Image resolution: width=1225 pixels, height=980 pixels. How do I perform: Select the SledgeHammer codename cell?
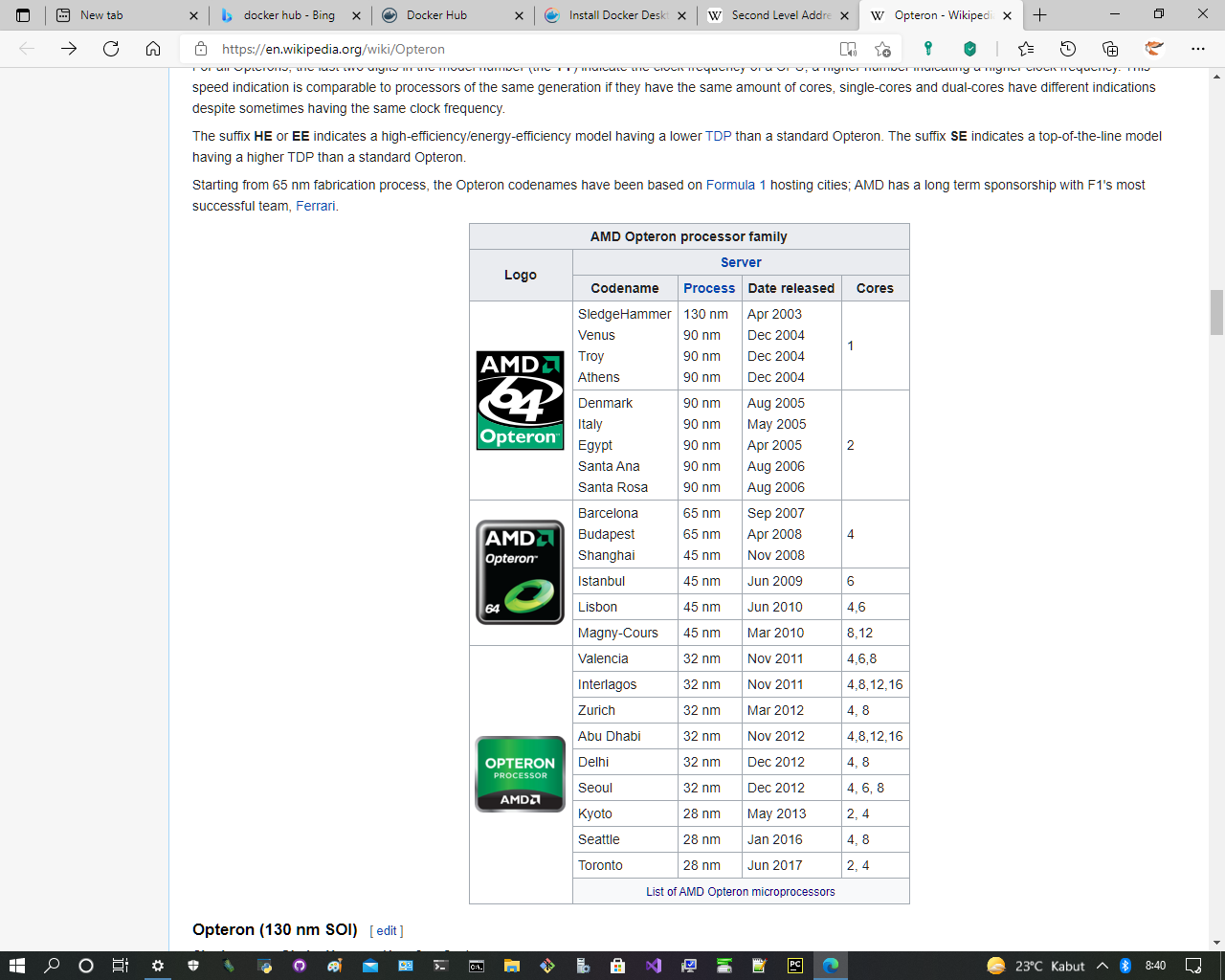625,314
